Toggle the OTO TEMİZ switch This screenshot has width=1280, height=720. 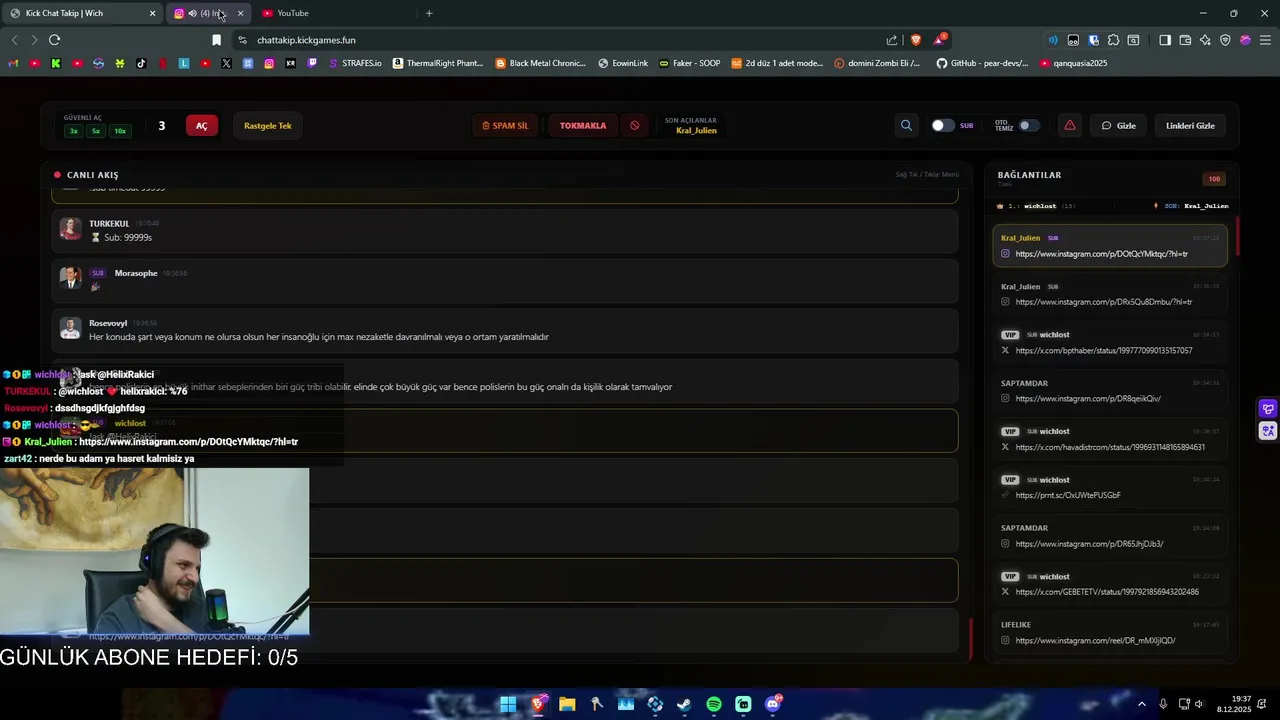[1029, 126]
